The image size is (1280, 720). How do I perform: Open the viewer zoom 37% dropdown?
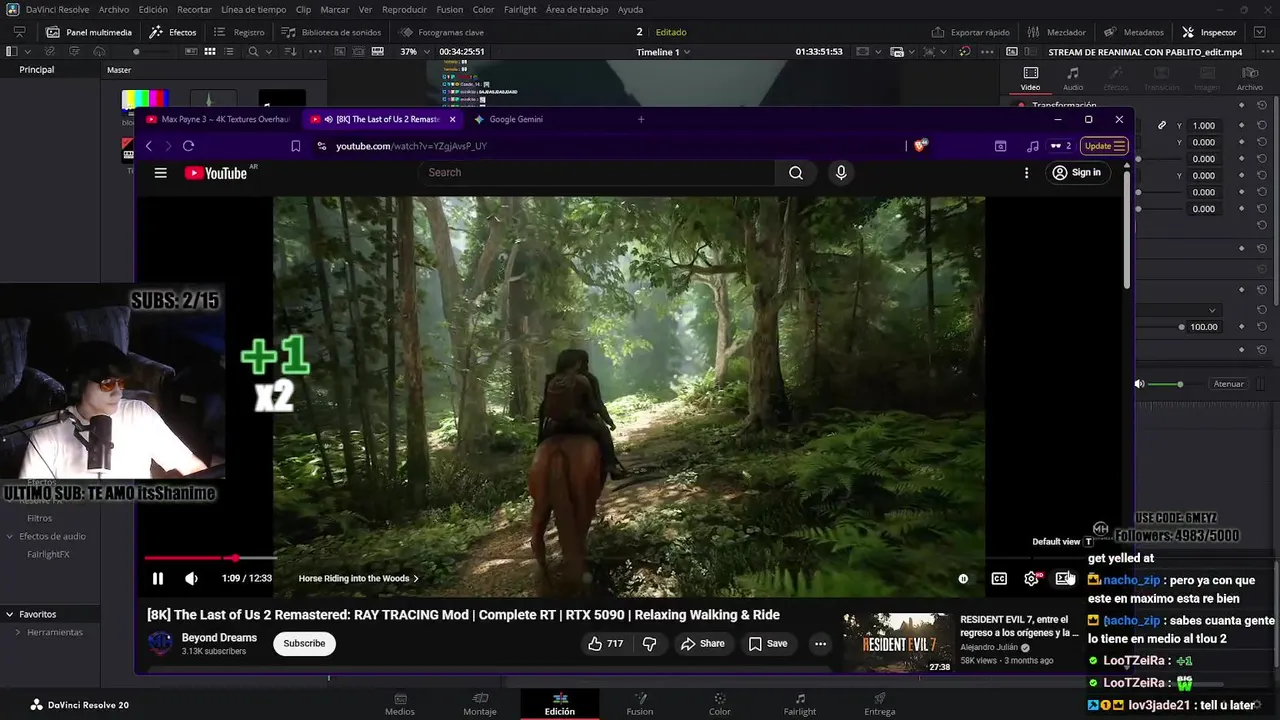pos(413,51)
